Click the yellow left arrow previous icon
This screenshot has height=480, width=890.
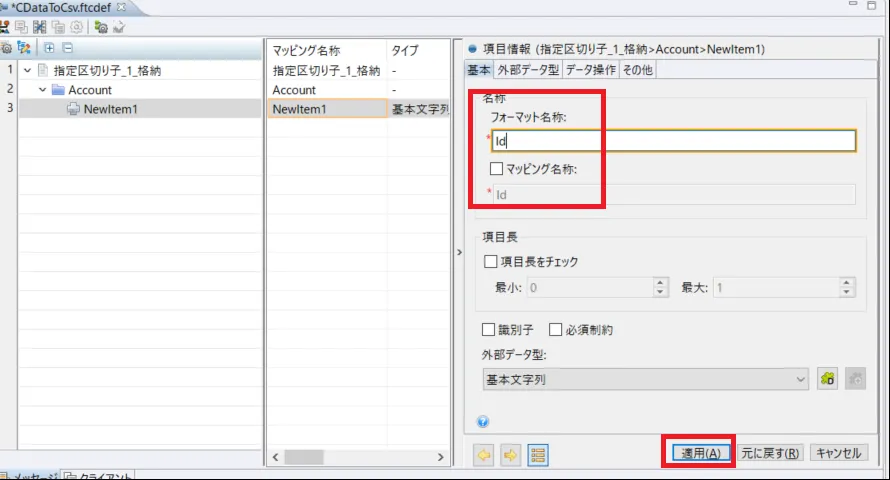point(484,454)
